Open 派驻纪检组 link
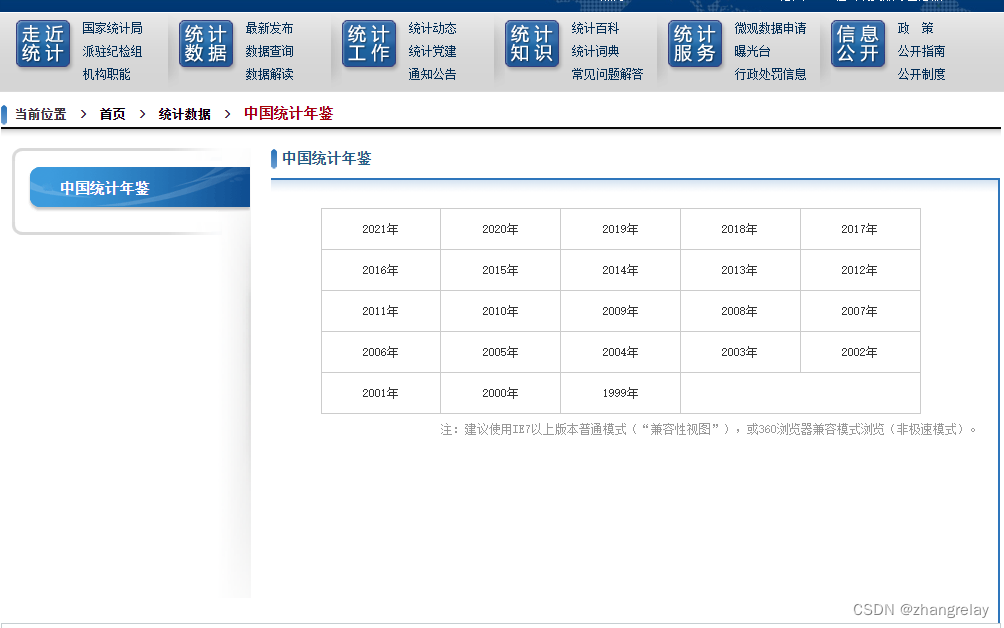 point(112,51)
